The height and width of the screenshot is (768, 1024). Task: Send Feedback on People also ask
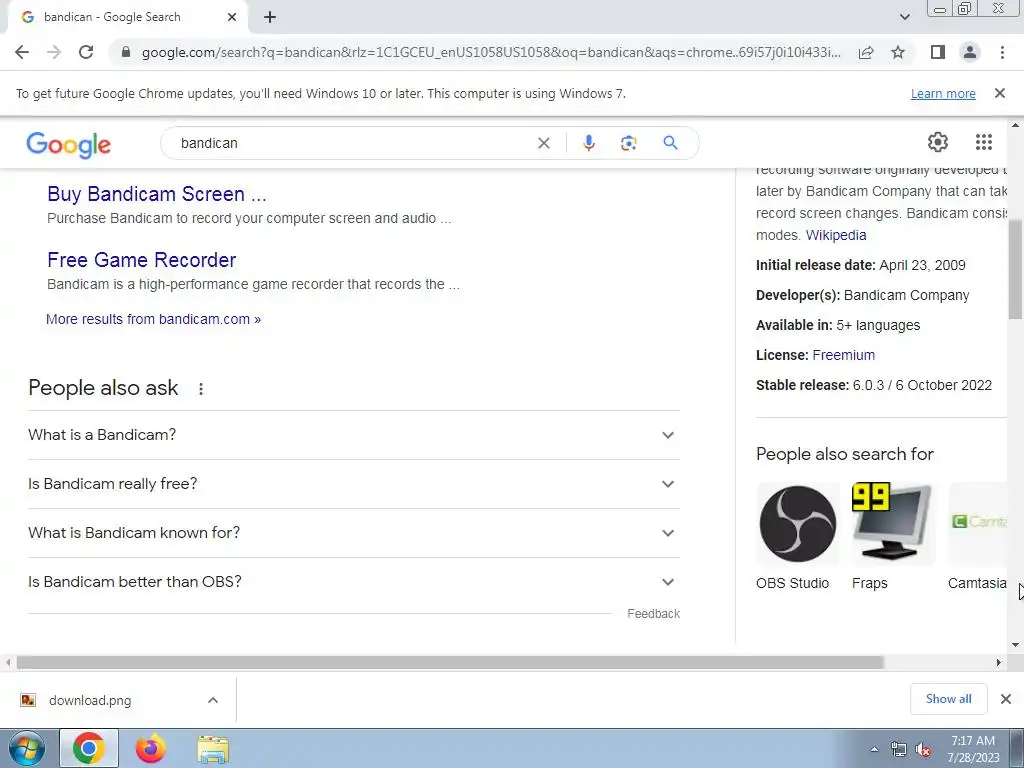(x=653, y=614)
